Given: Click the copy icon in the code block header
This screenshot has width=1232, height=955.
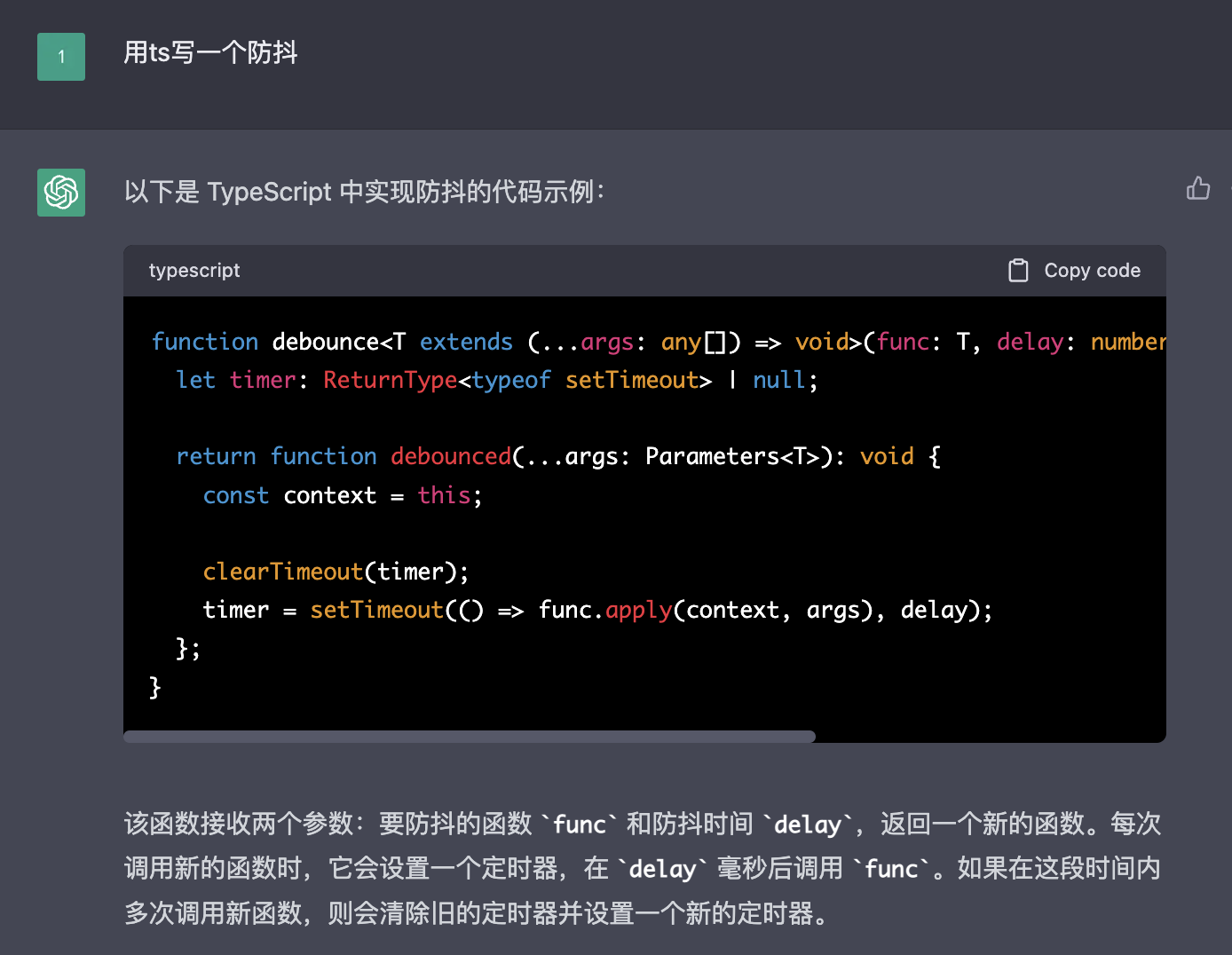Looking at the screenshot, I should click(1018, 270).
